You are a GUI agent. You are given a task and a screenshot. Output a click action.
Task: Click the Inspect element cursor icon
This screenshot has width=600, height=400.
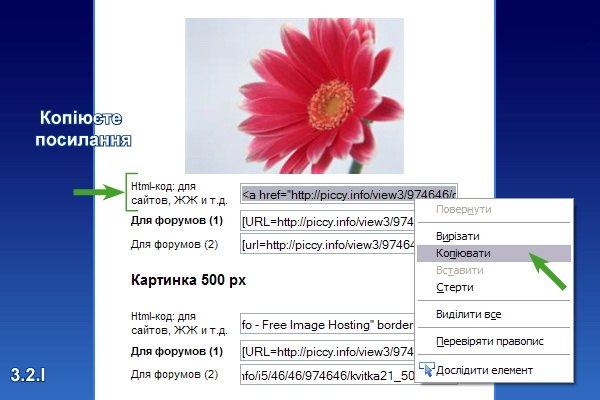[x=427, y=370]
